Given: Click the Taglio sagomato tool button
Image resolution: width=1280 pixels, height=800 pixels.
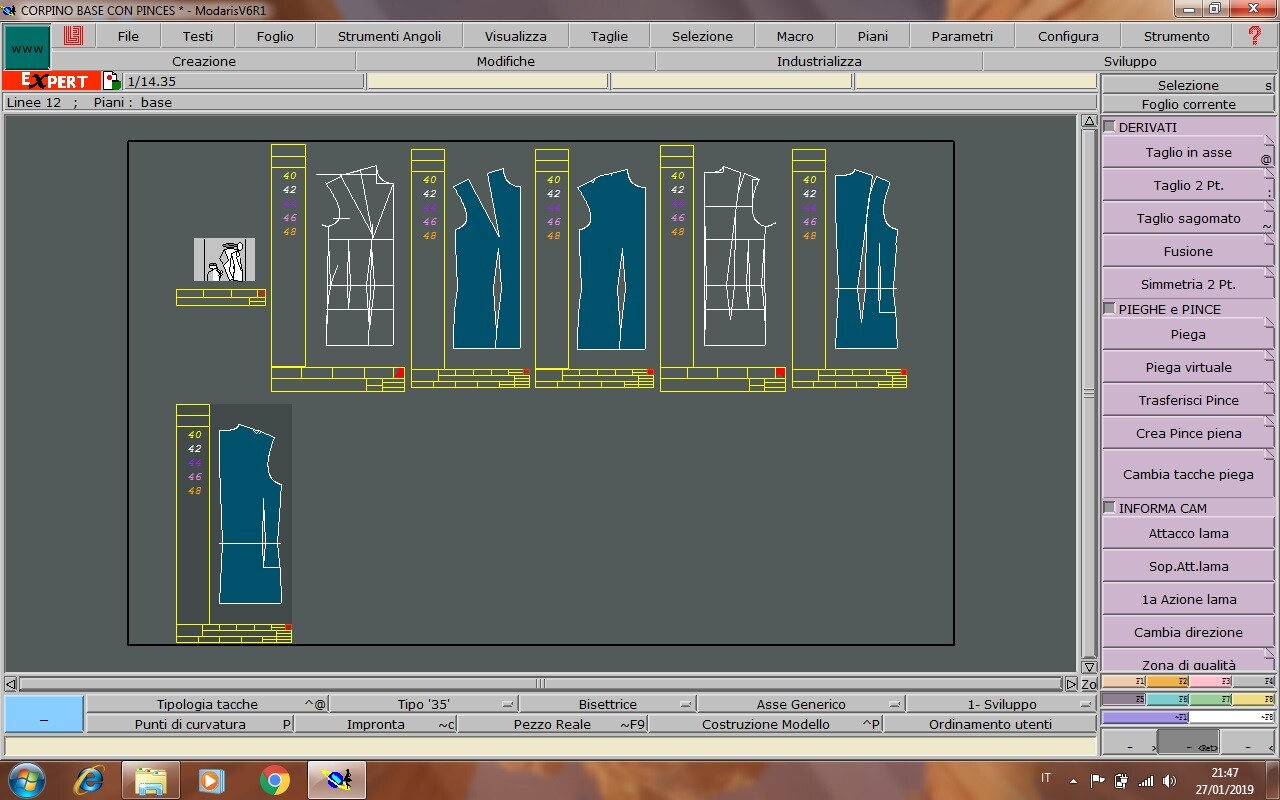Looking at the screenshot, I should (1188, 218).
